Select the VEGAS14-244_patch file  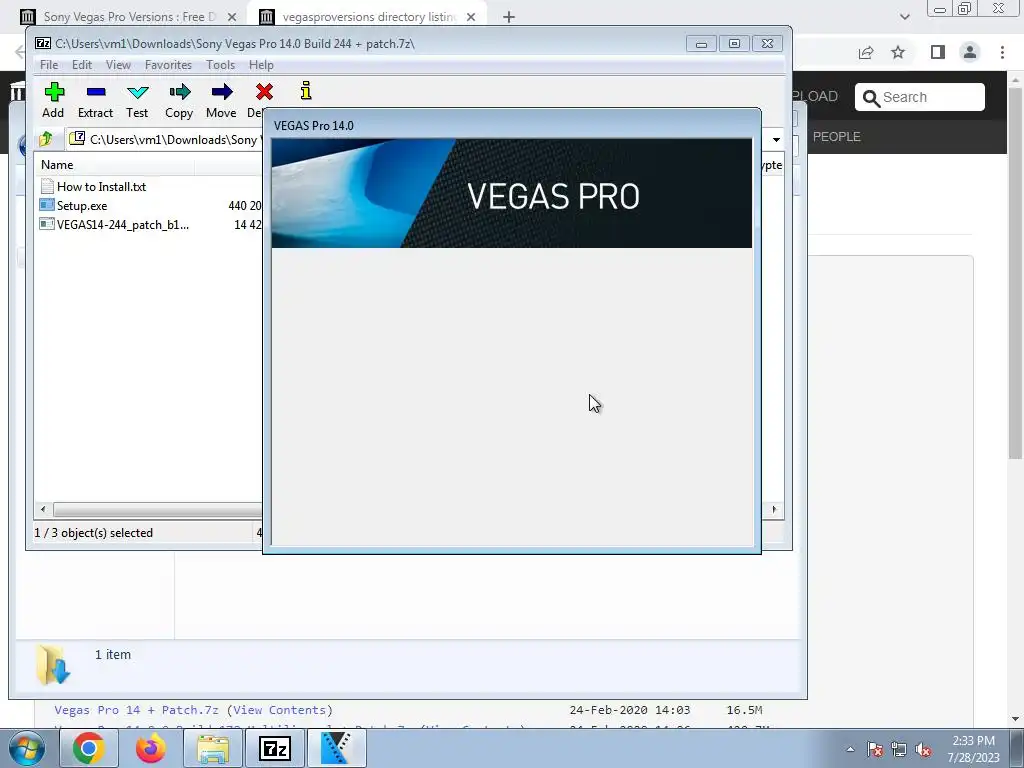[114, 225]
